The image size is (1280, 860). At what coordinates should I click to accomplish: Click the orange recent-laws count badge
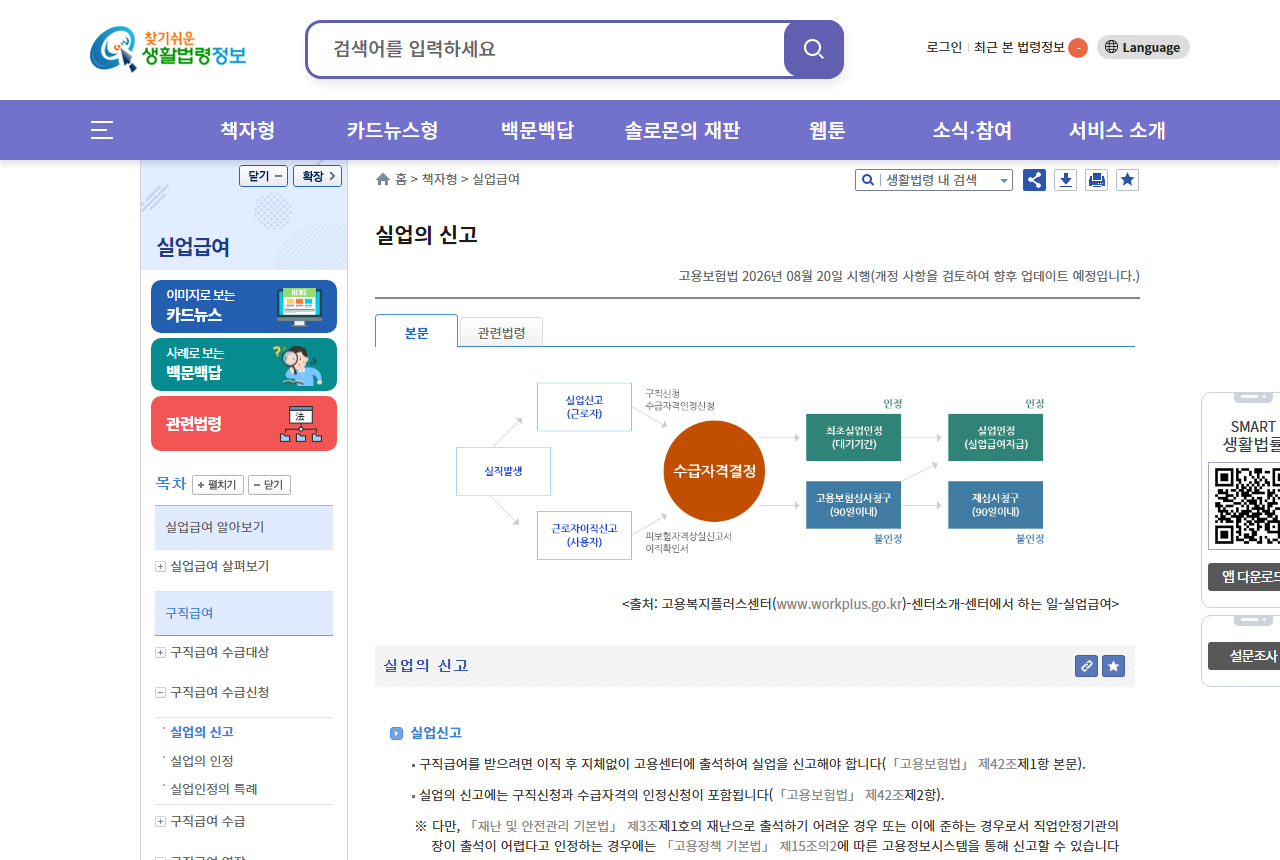pos(1078,48)
